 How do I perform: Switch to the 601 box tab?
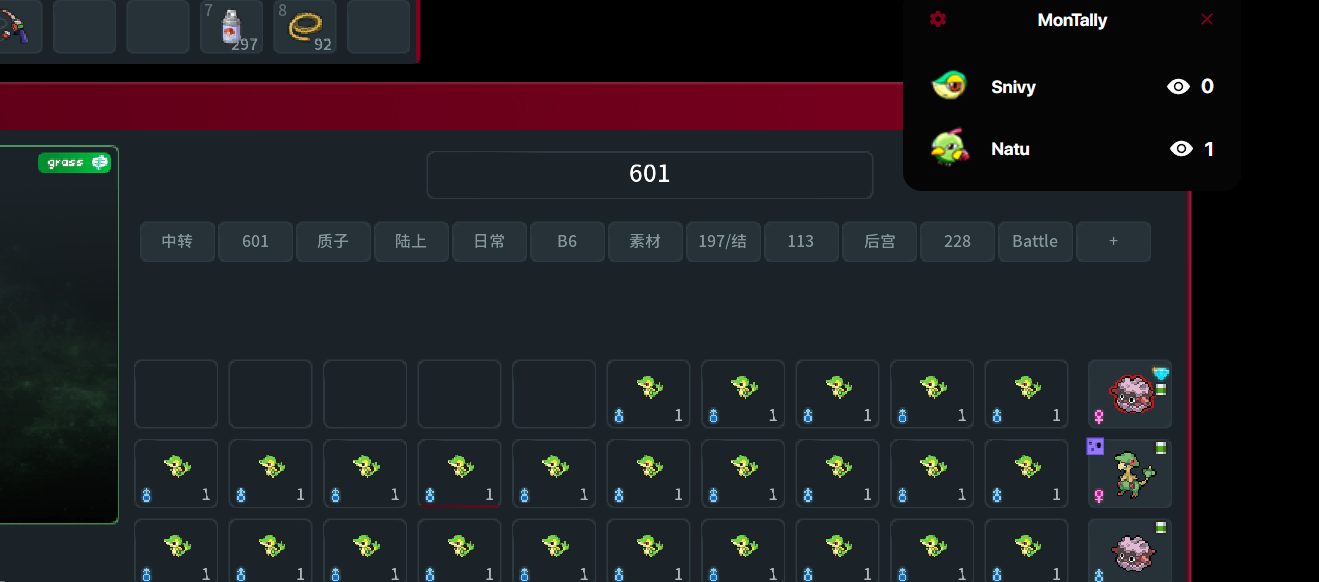point(255,242)
